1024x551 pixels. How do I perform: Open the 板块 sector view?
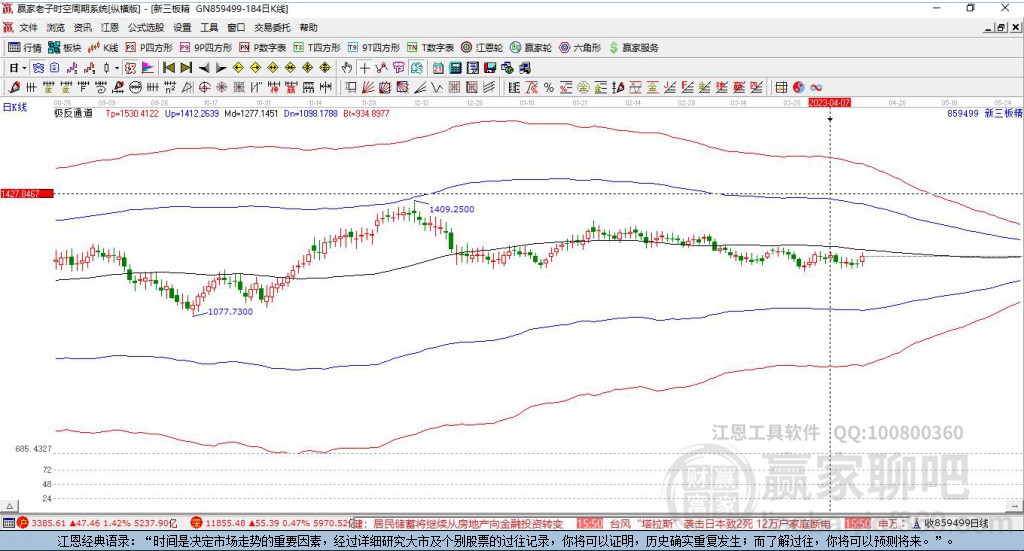pyautogui.click(x=64, y=48)
